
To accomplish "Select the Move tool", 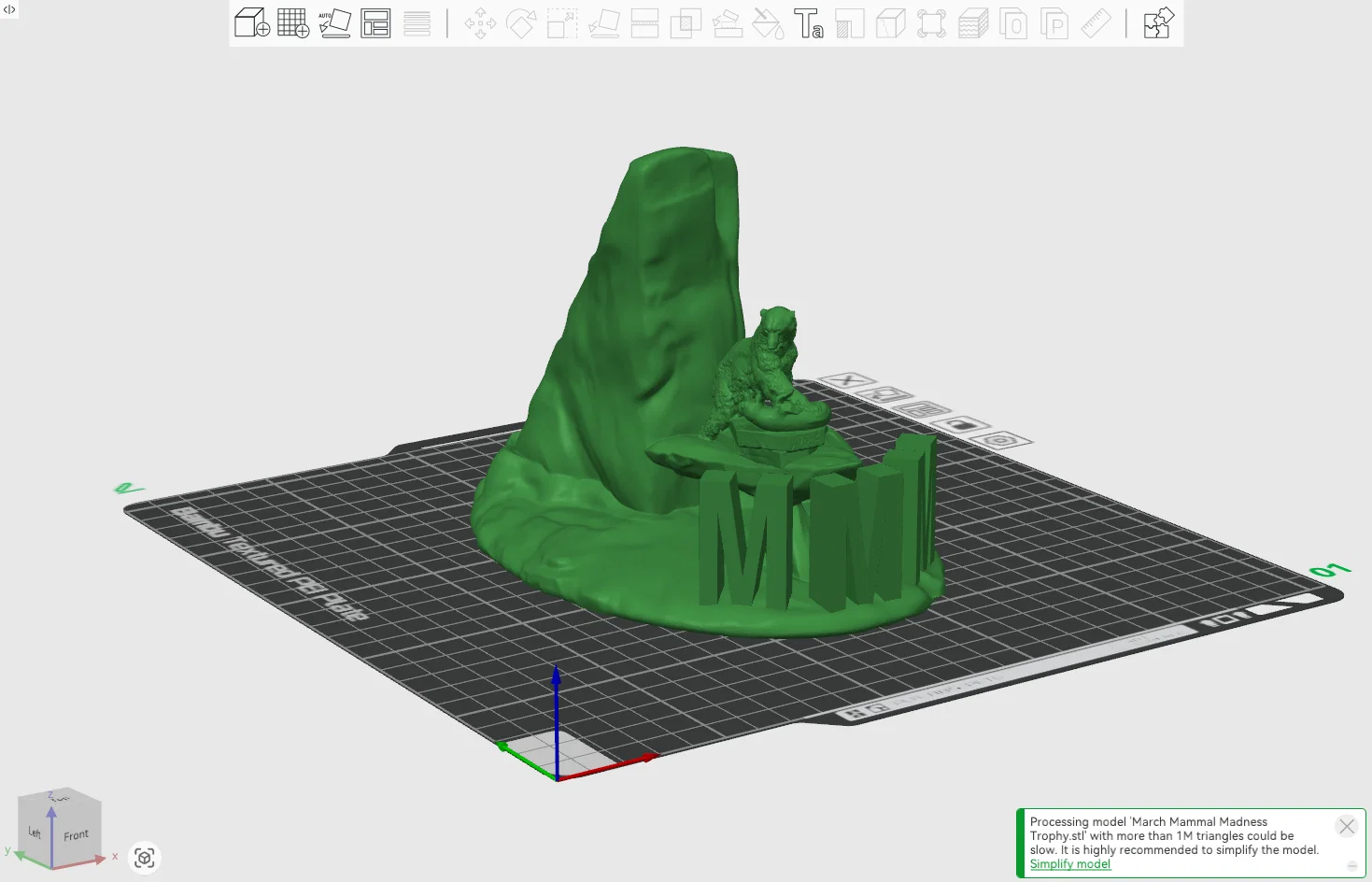I will (x=480, y=23).
